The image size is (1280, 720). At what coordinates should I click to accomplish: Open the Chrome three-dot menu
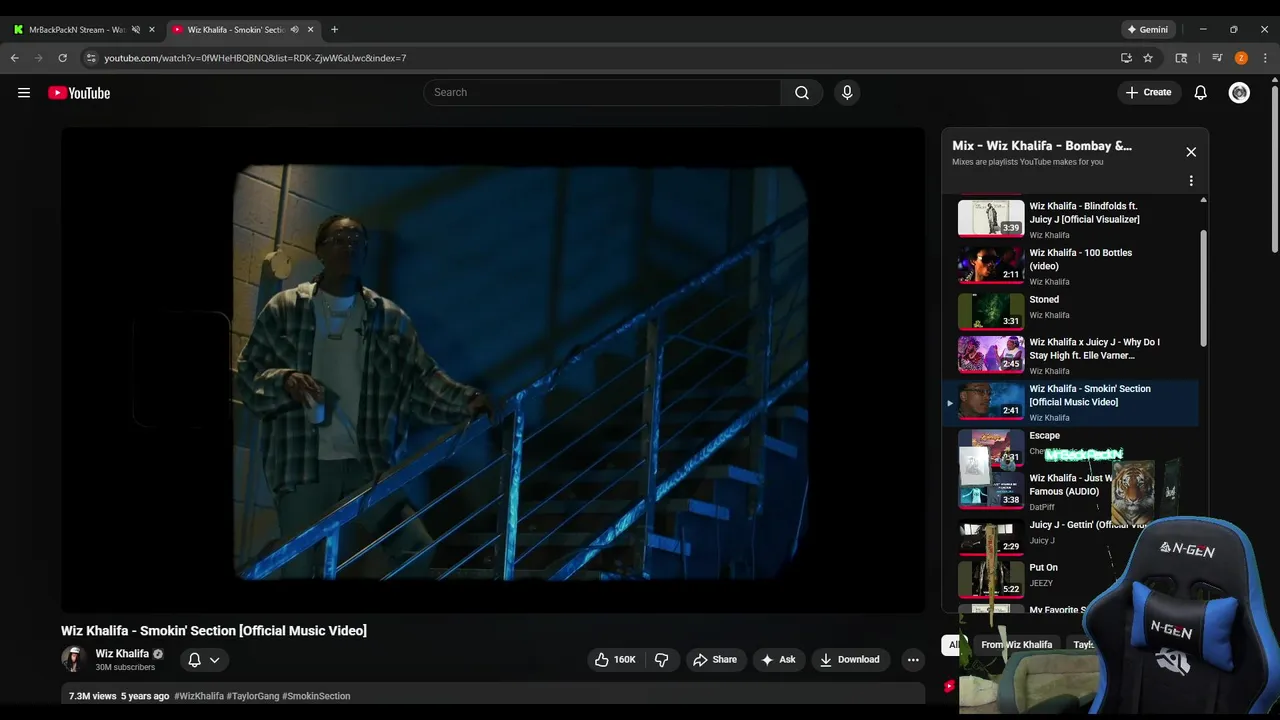tap(1265, 58)
